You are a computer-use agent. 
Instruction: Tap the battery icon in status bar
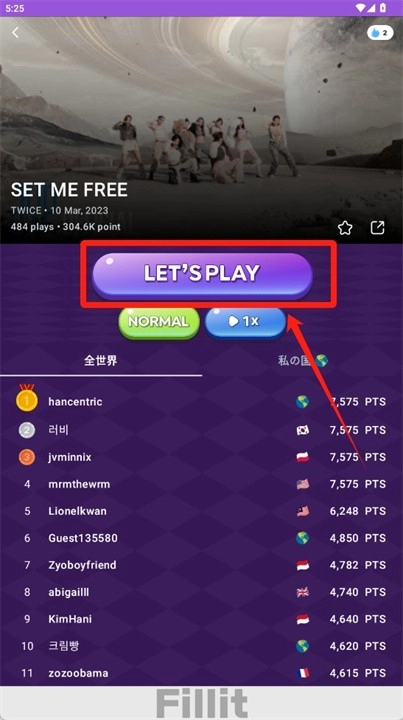[x=384, y=8]
